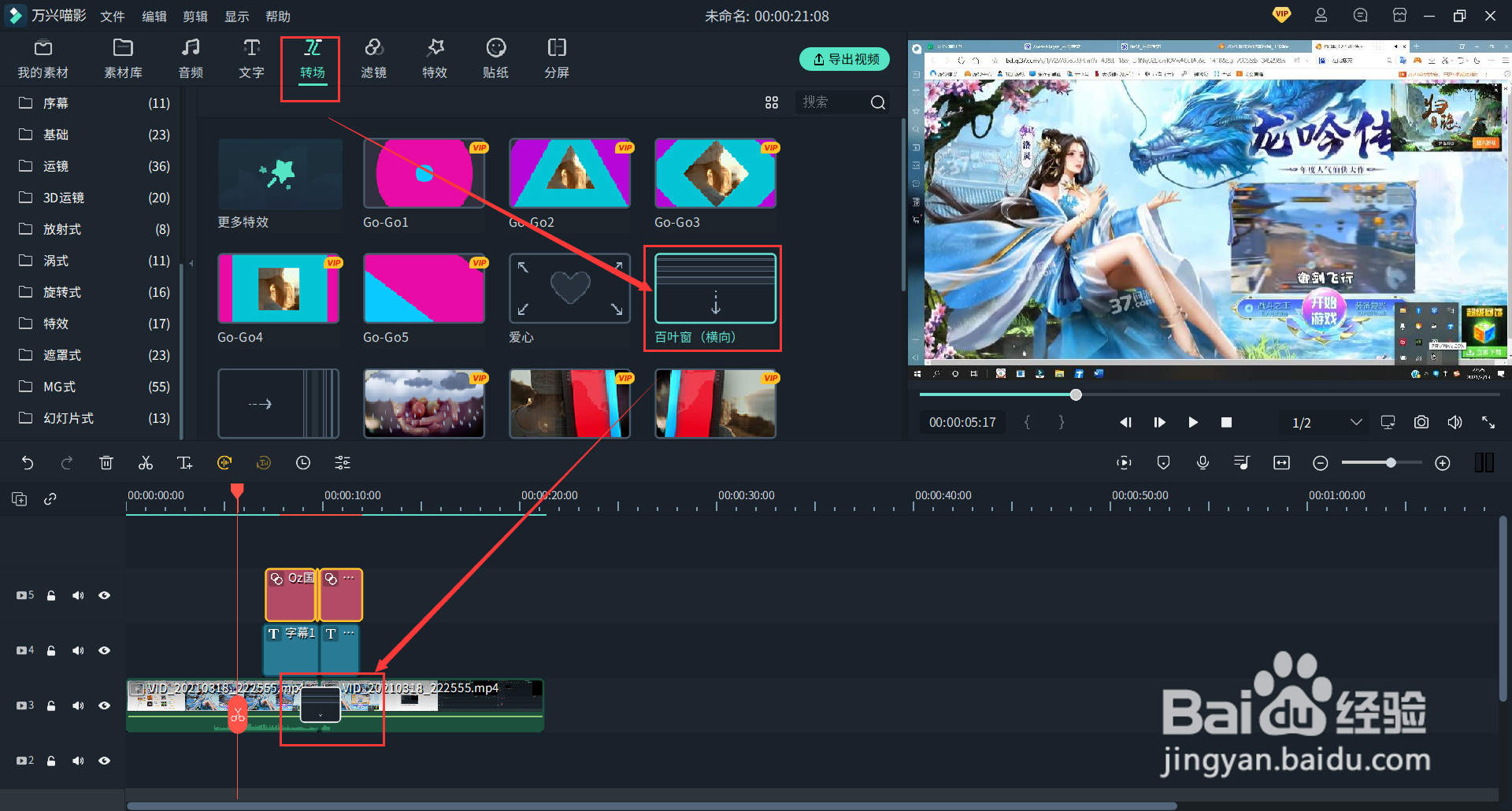The height and width of the screenshot is (811, 1512).
Task: Open the 编辑 menu
Action: point(154,17)
